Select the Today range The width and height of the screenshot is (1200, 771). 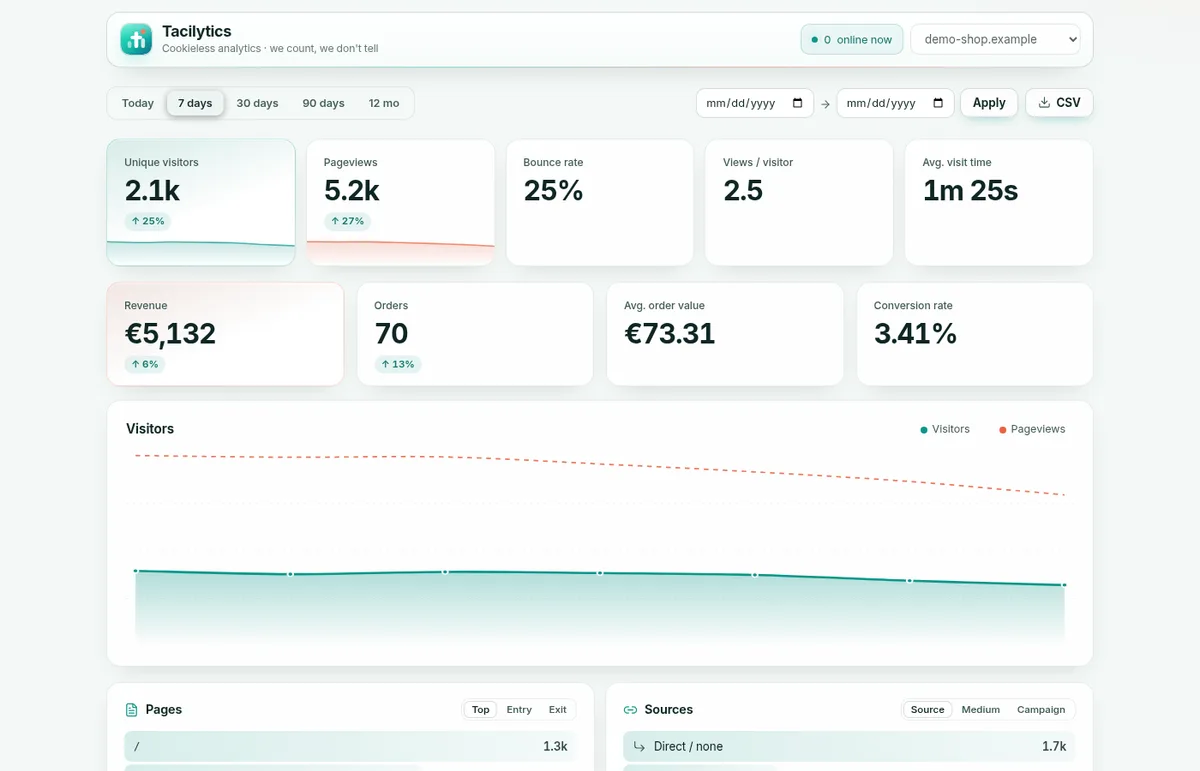[138, 103]
